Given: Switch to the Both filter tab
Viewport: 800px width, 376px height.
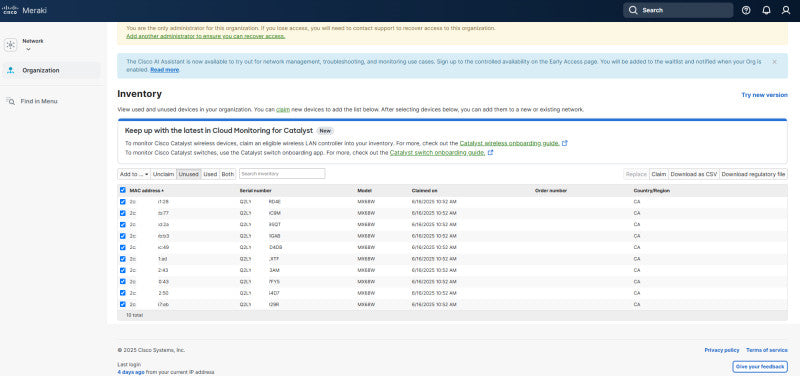Looking at the screenshot, I should (x=228, y=174).
